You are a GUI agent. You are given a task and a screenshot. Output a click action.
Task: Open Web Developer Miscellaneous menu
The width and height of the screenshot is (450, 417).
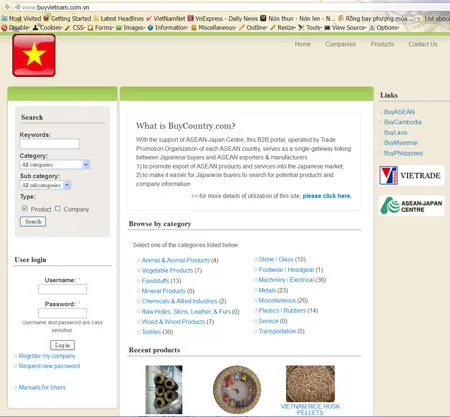click(x=214, y=28)
